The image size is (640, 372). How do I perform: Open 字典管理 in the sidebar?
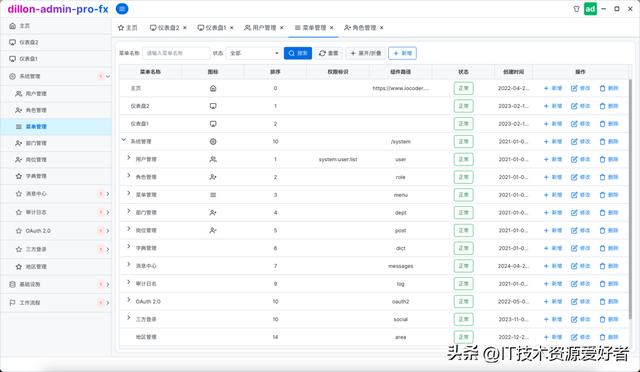pyautogui.click(x=56, y=176)
